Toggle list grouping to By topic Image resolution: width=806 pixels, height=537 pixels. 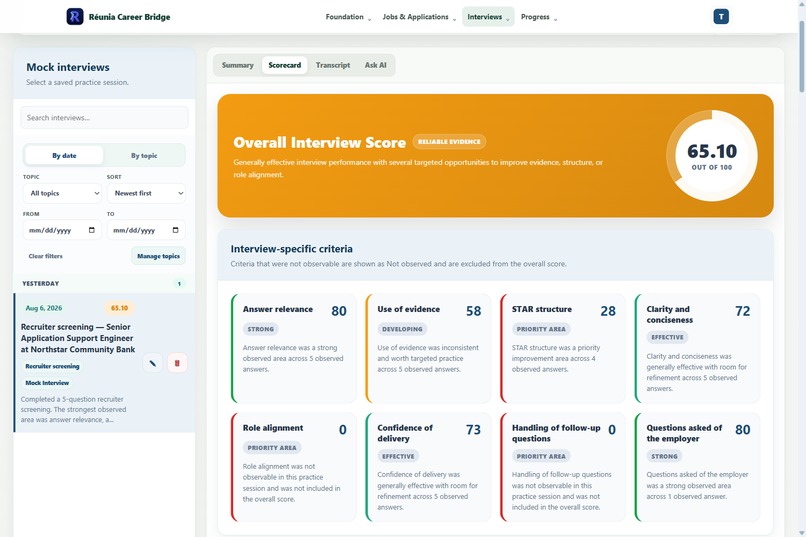tap(144, 155)
